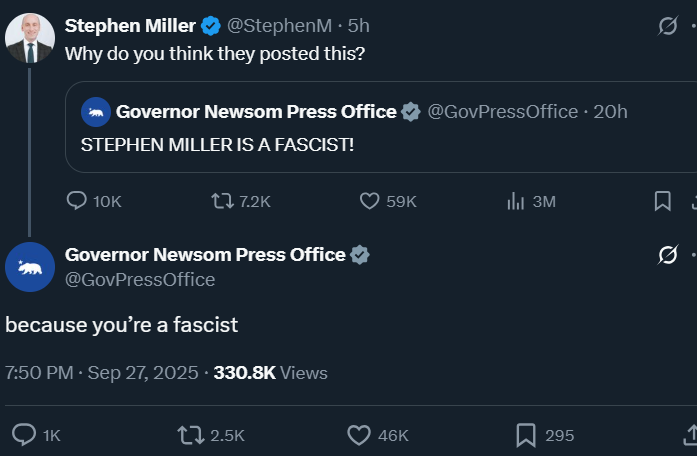Click Grok icon on Stephen Miller's post

pyautogui.click(x=668, y=25)
